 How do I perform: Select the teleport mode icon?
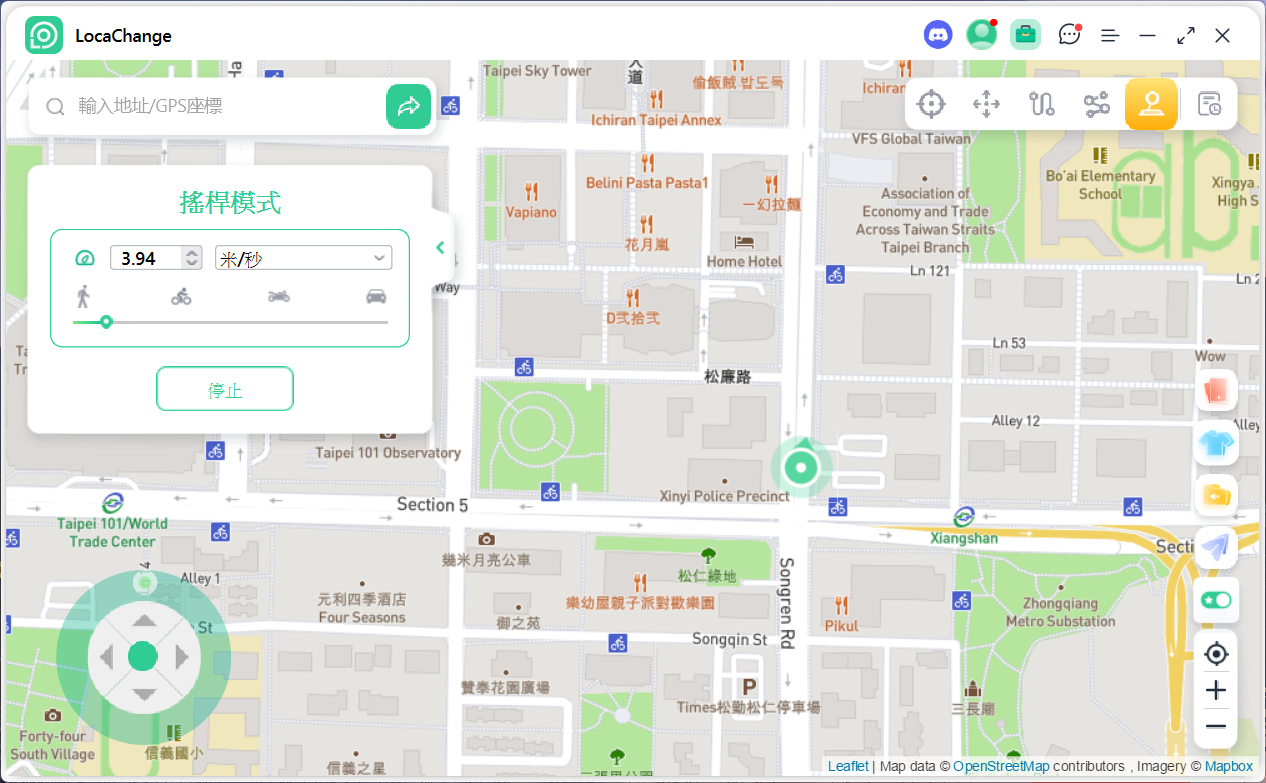(x=931, y=104)
